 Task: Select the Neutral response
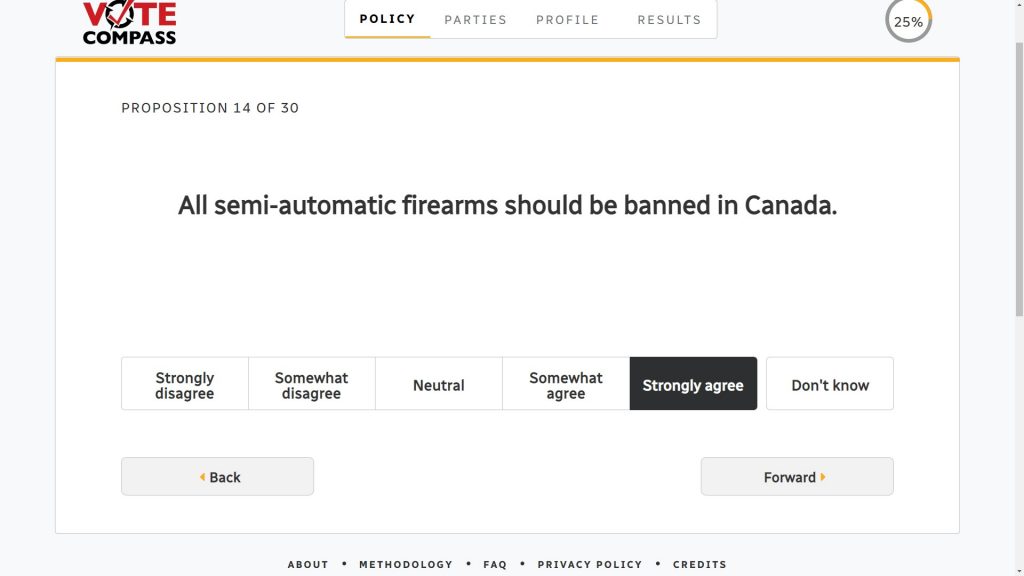click(439, 385)
